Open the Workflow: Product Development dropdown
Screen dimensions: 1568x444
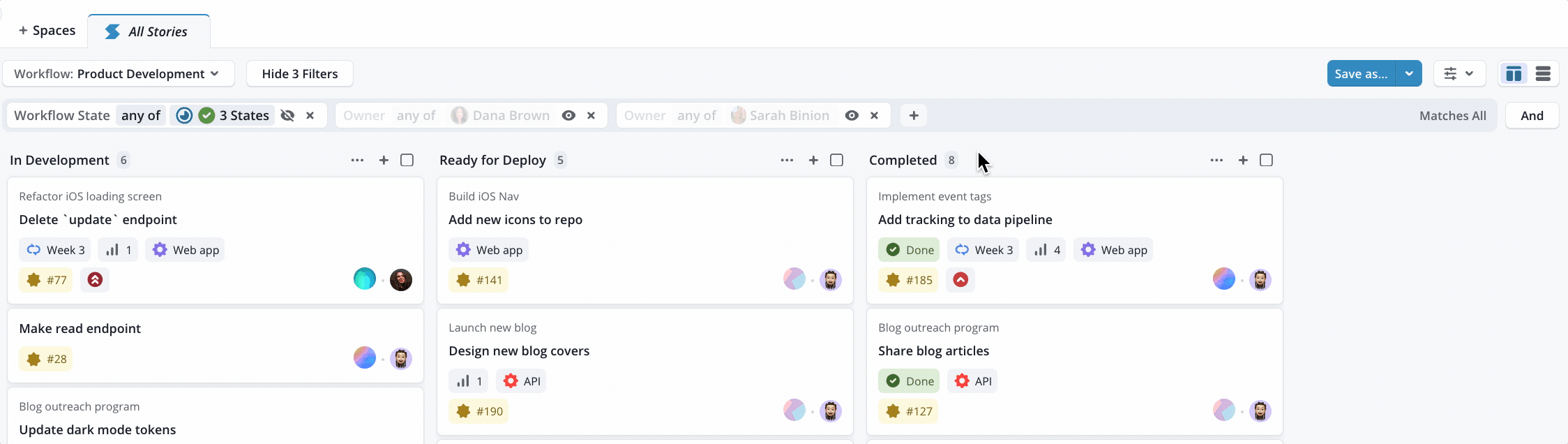tap(119, 74)
